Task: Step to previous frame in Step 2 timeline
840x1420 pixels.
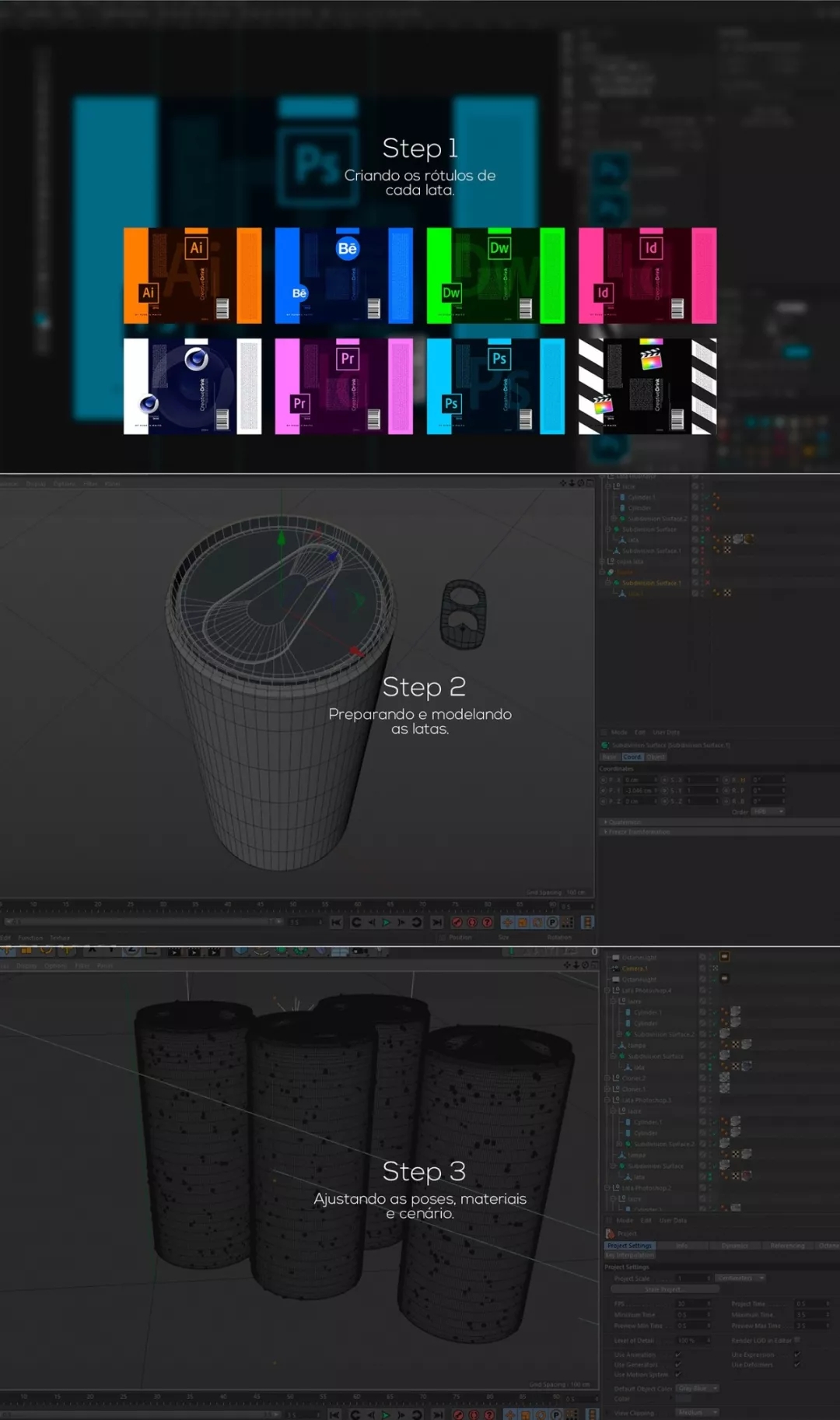Action: pyautogui.click(x=372, y=922)
